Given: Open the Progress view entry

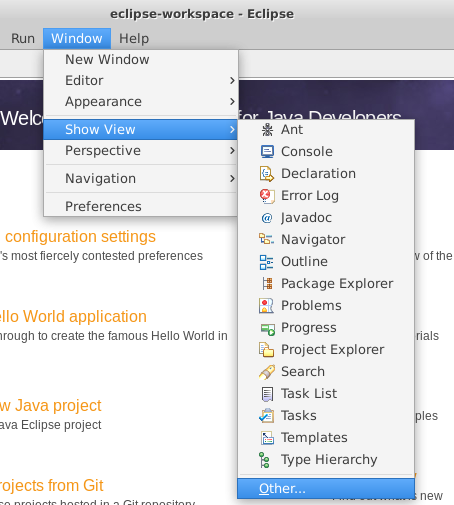Looking at the screenshot, I should click(326, 328).
